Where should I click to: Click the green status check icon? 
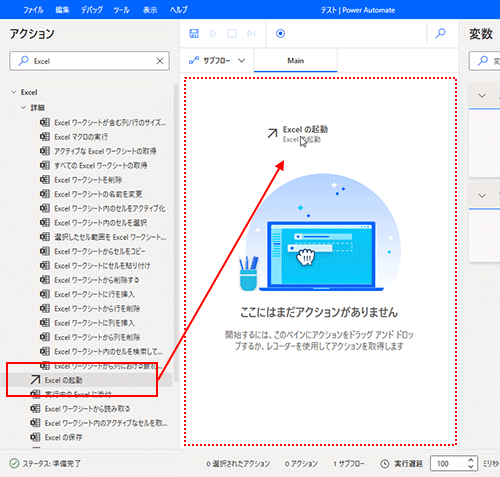coord(14,464)
